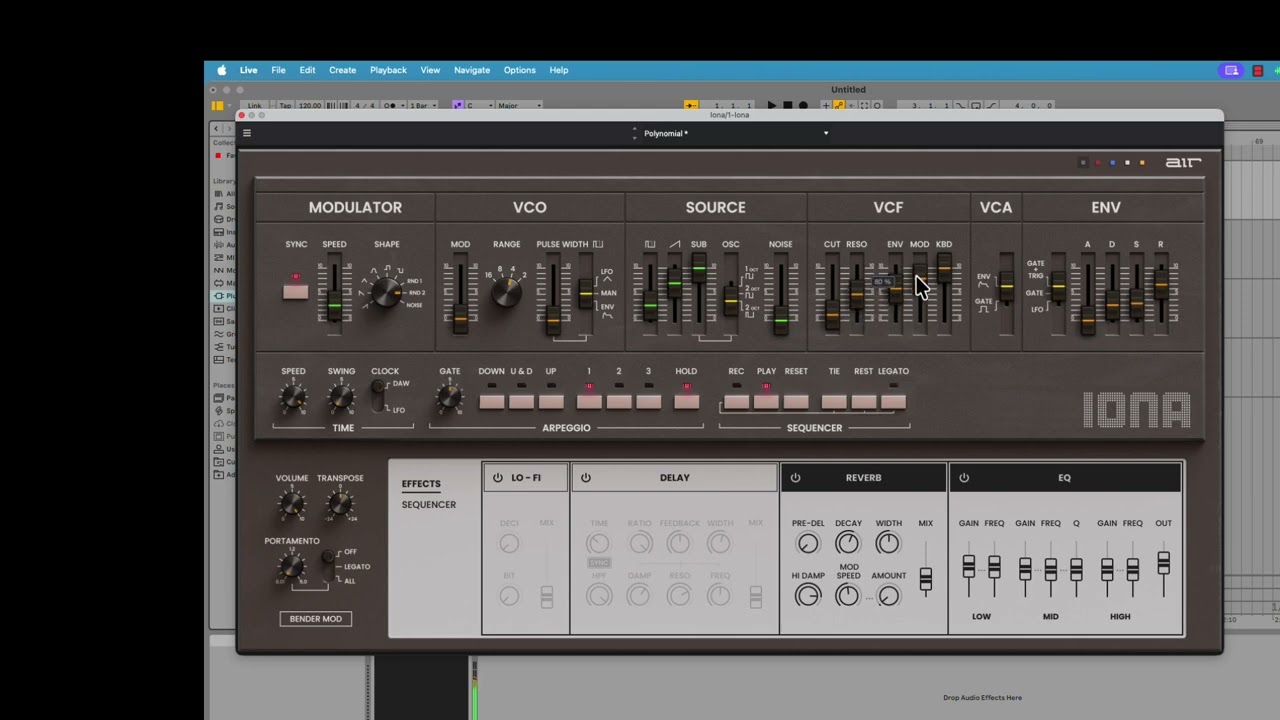Toggle the REVERB effect power icon
1280x720 pixels.
pos(795,478)
